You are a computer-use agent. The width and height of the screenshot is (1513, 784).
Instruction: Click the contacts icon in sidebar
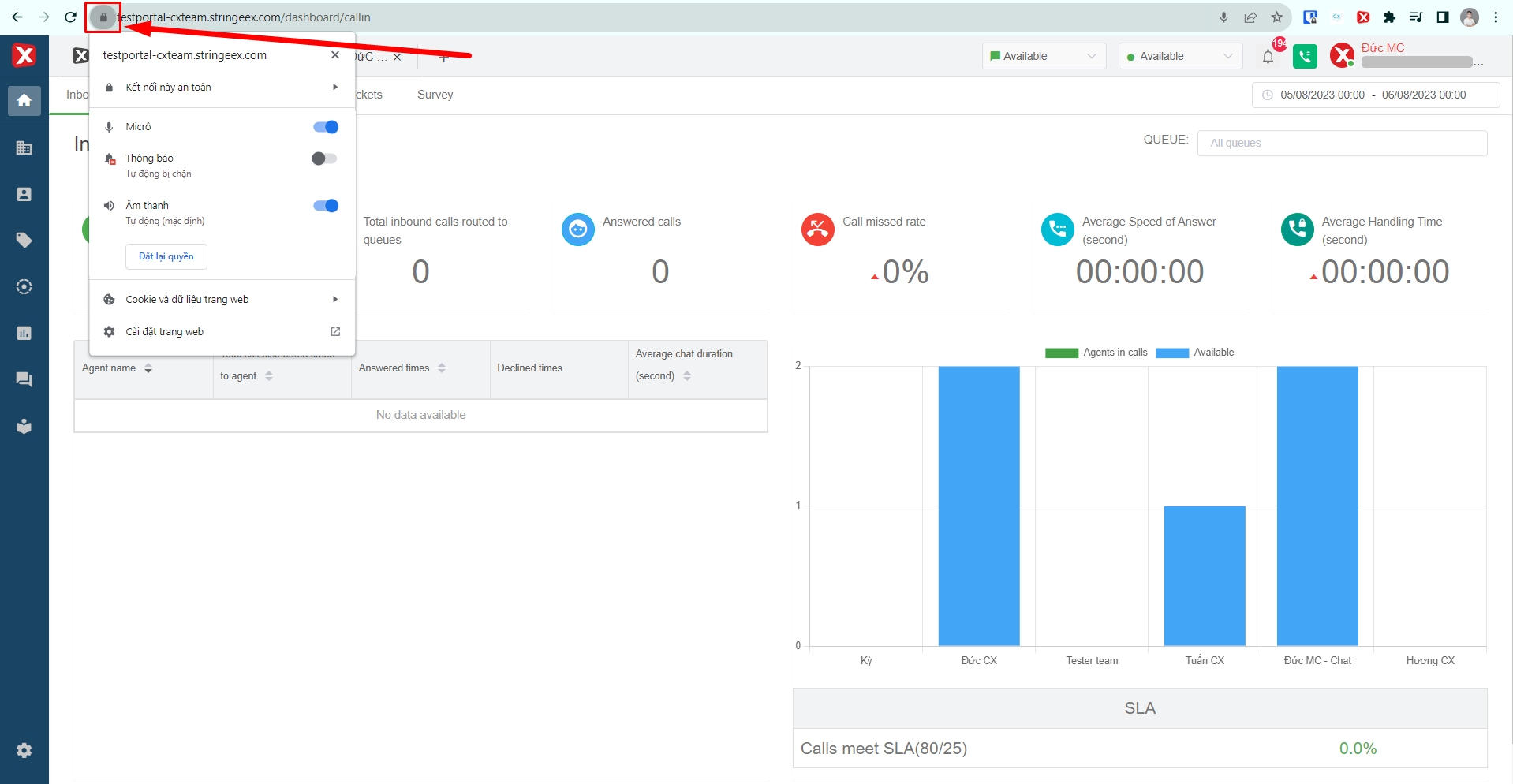(x=24, y=194)
